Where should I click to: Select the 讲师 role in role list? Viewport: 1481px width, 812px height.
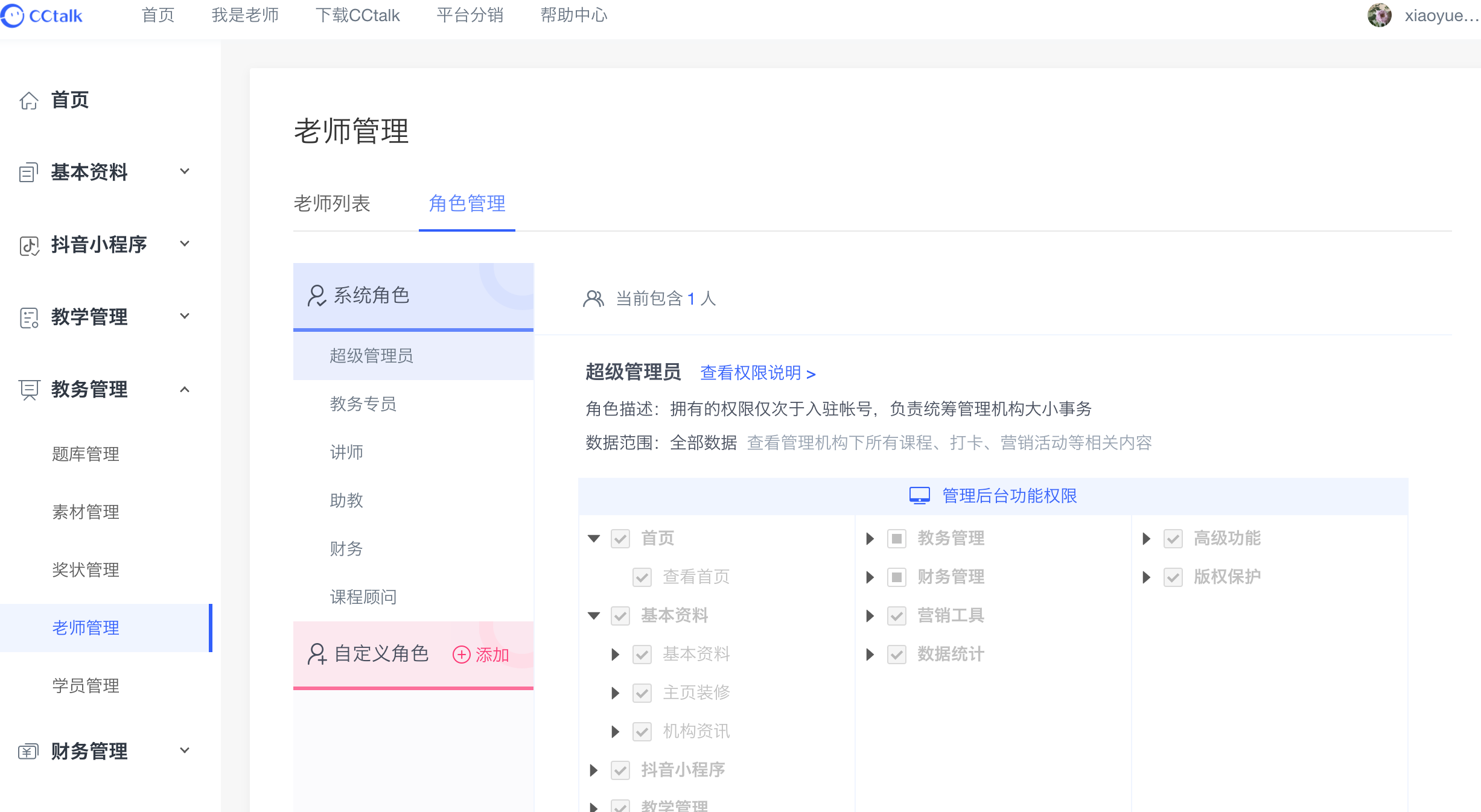pyautogui.click(x=346, y=452)
